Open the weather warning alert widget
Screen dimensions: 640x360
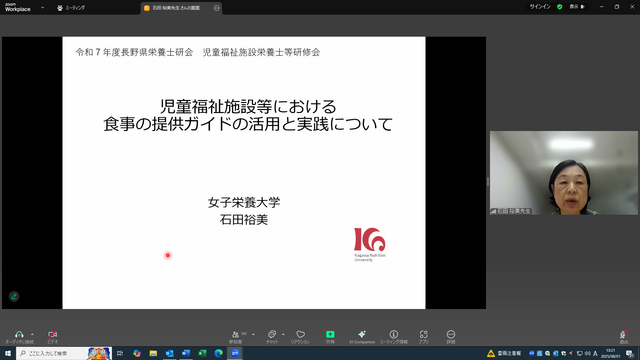tap(504, 353)
